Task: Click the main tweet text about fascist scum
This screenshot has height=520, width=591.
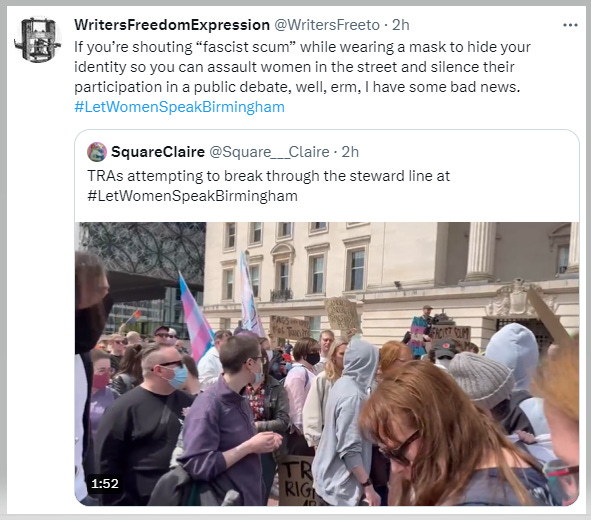Action: coord(302,67)
